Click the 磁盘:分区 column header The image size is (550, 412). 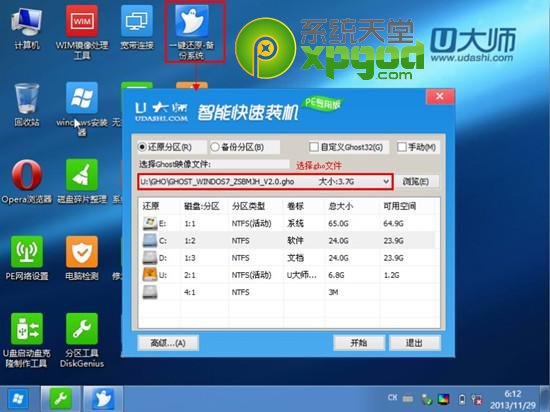tap(202, 206)
